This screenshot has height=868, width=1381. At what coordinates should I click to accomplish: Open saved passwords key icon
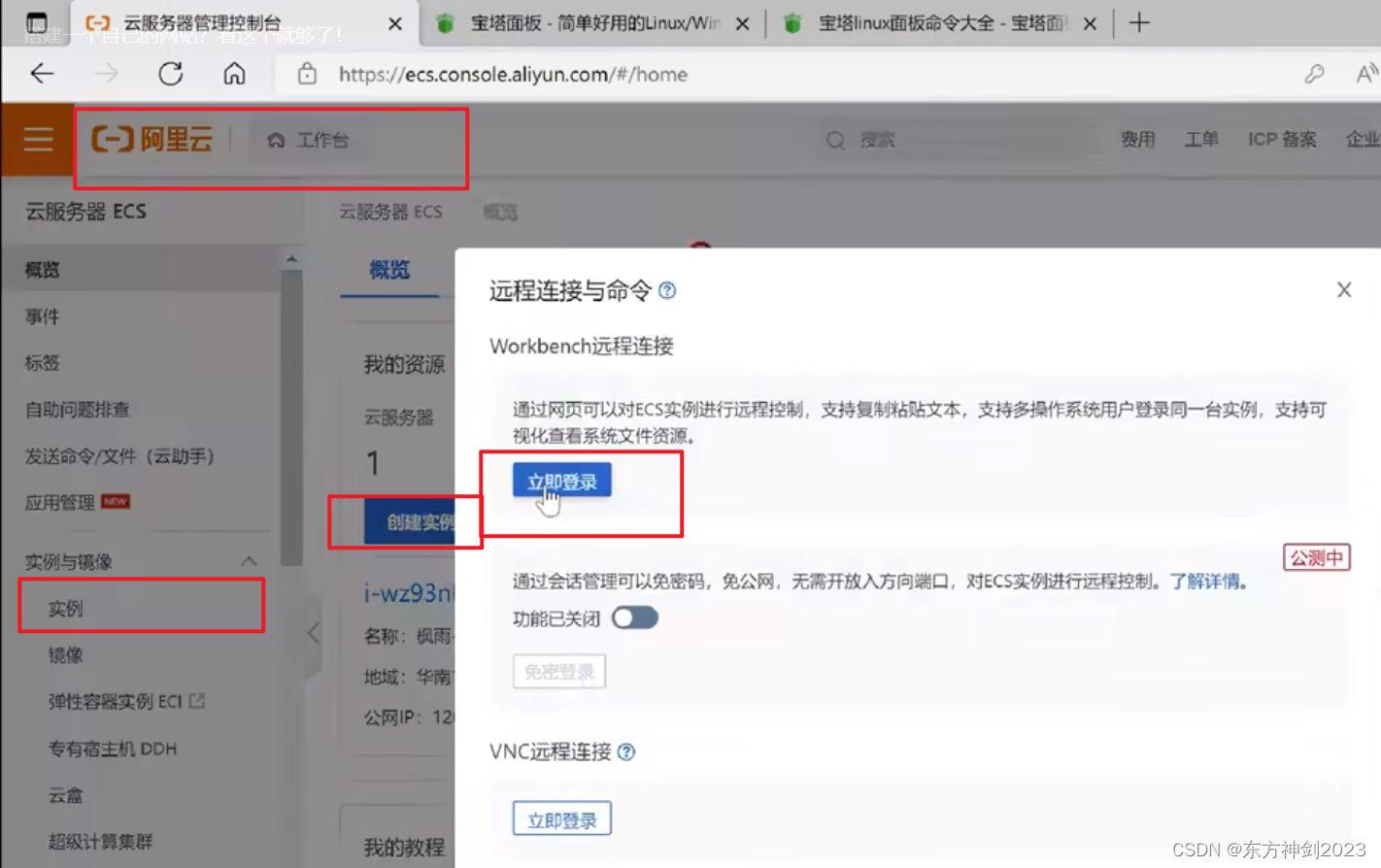[1314, 74]
